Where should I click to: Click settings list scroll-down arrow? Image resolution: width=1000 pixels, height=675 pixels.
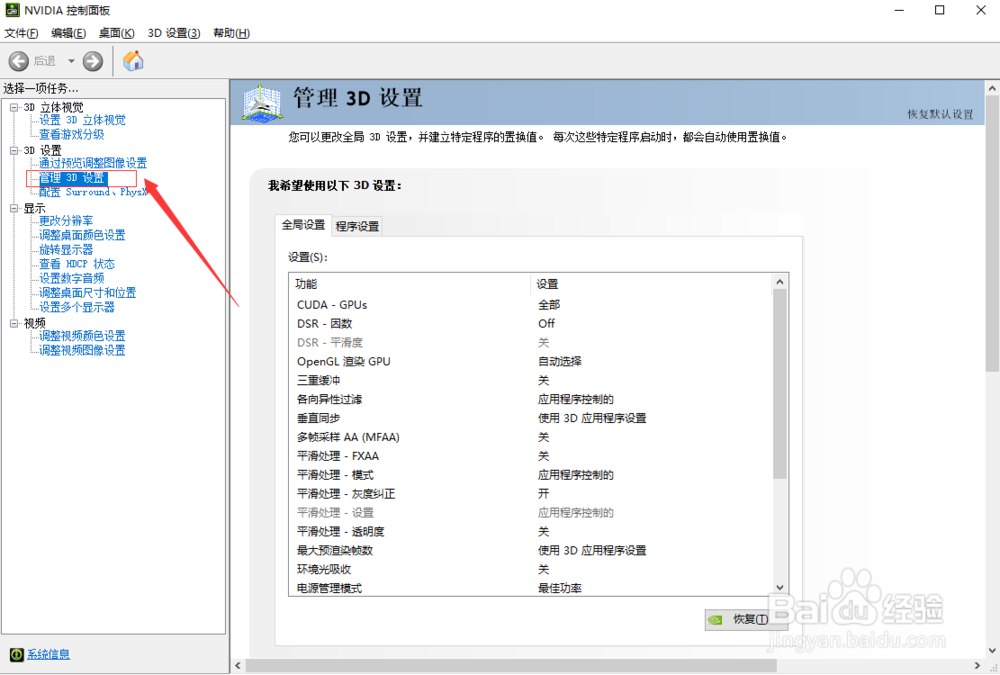780,588
